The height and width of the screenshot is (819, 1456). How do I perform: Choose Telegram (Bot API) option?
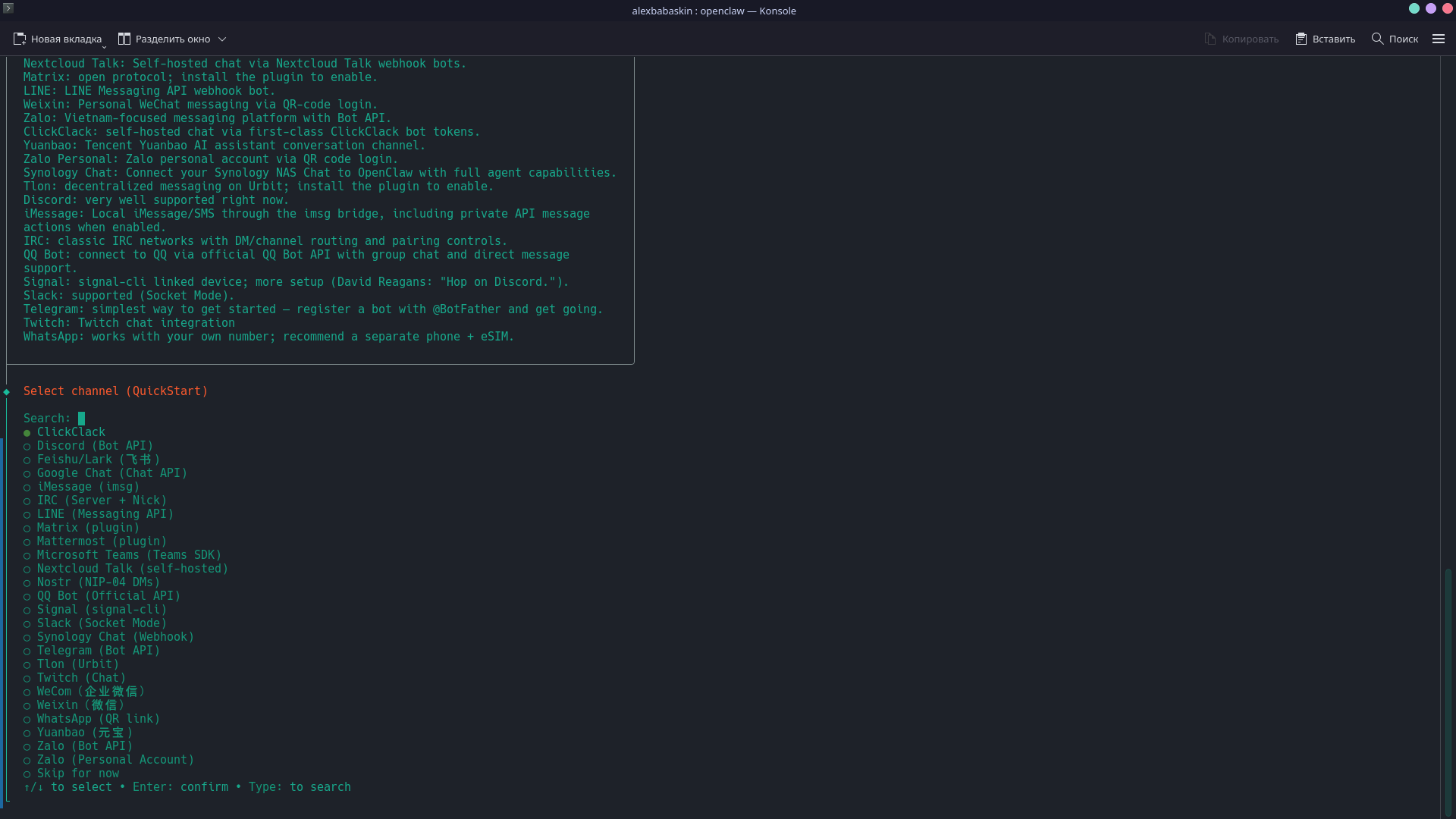(92, 651)
